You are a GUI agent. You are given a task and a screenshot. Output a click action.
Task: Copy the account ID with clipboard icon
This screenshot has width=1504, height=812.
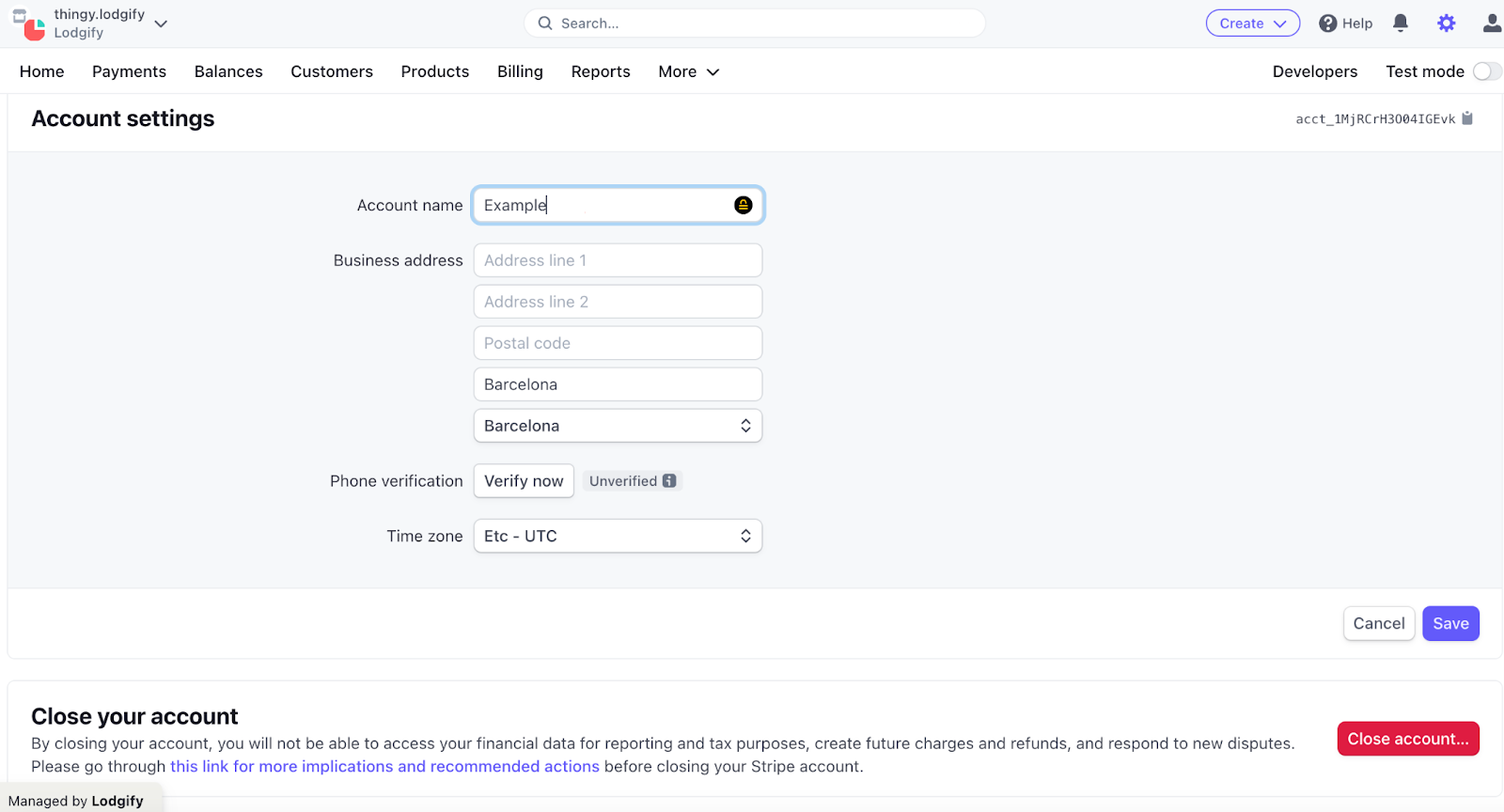(x=1467, y=118)
